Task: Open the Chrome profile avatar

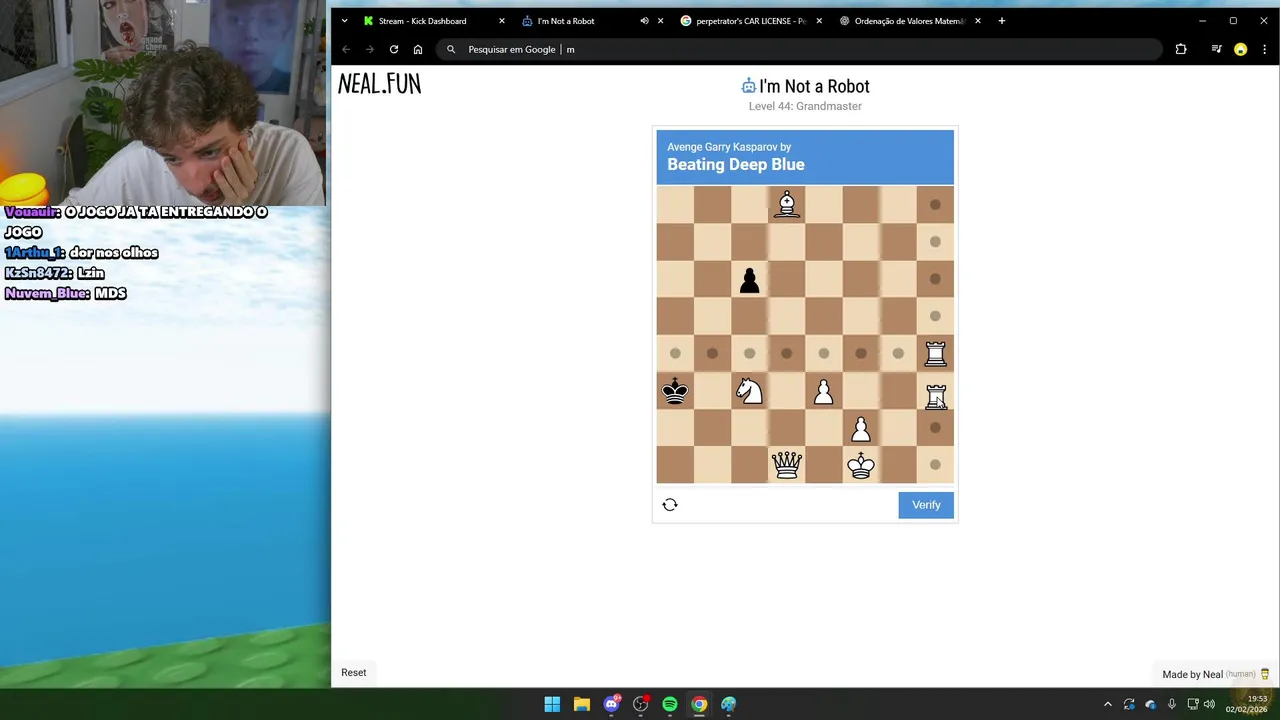Action: click(x=1240, y=49)
